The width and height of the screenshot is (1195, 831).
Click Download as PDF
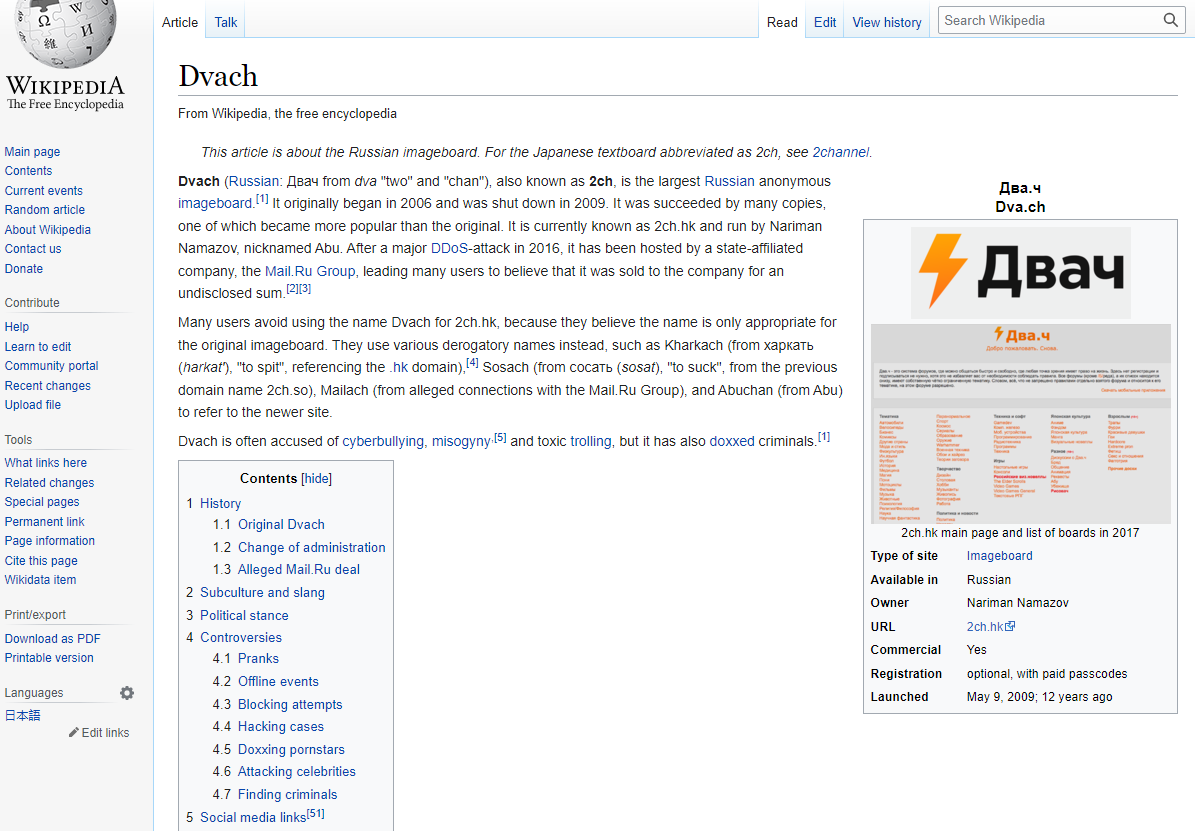pos(53,639)
